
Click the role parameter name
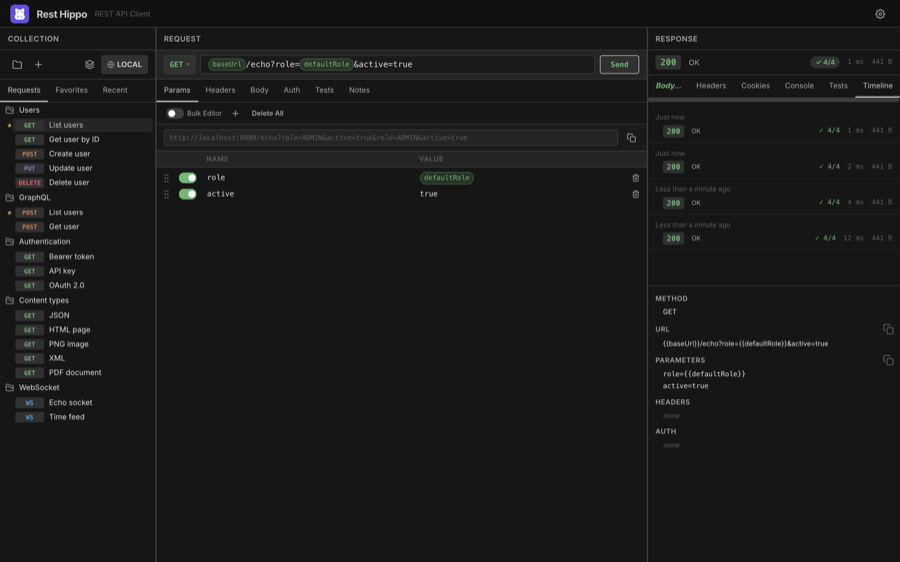click(216, 178)
